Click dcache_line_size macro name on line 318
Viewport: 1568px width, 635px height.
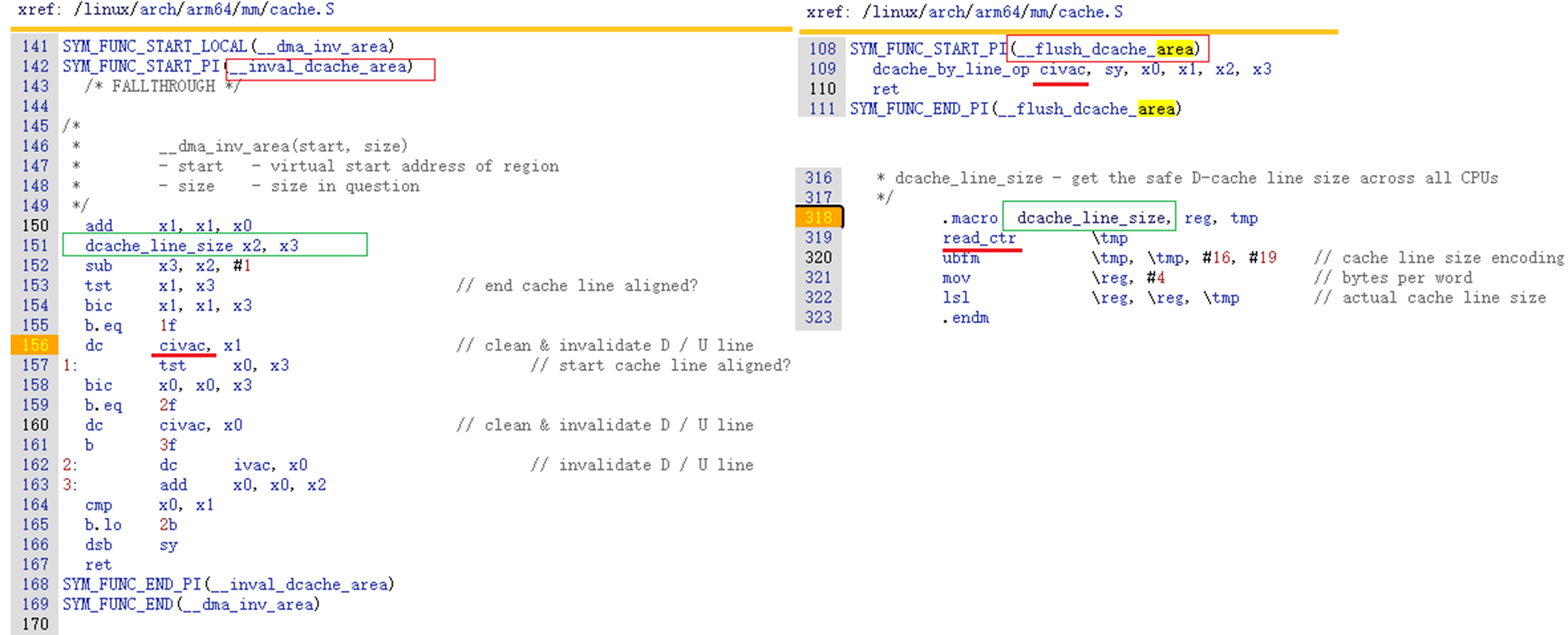1091,218
